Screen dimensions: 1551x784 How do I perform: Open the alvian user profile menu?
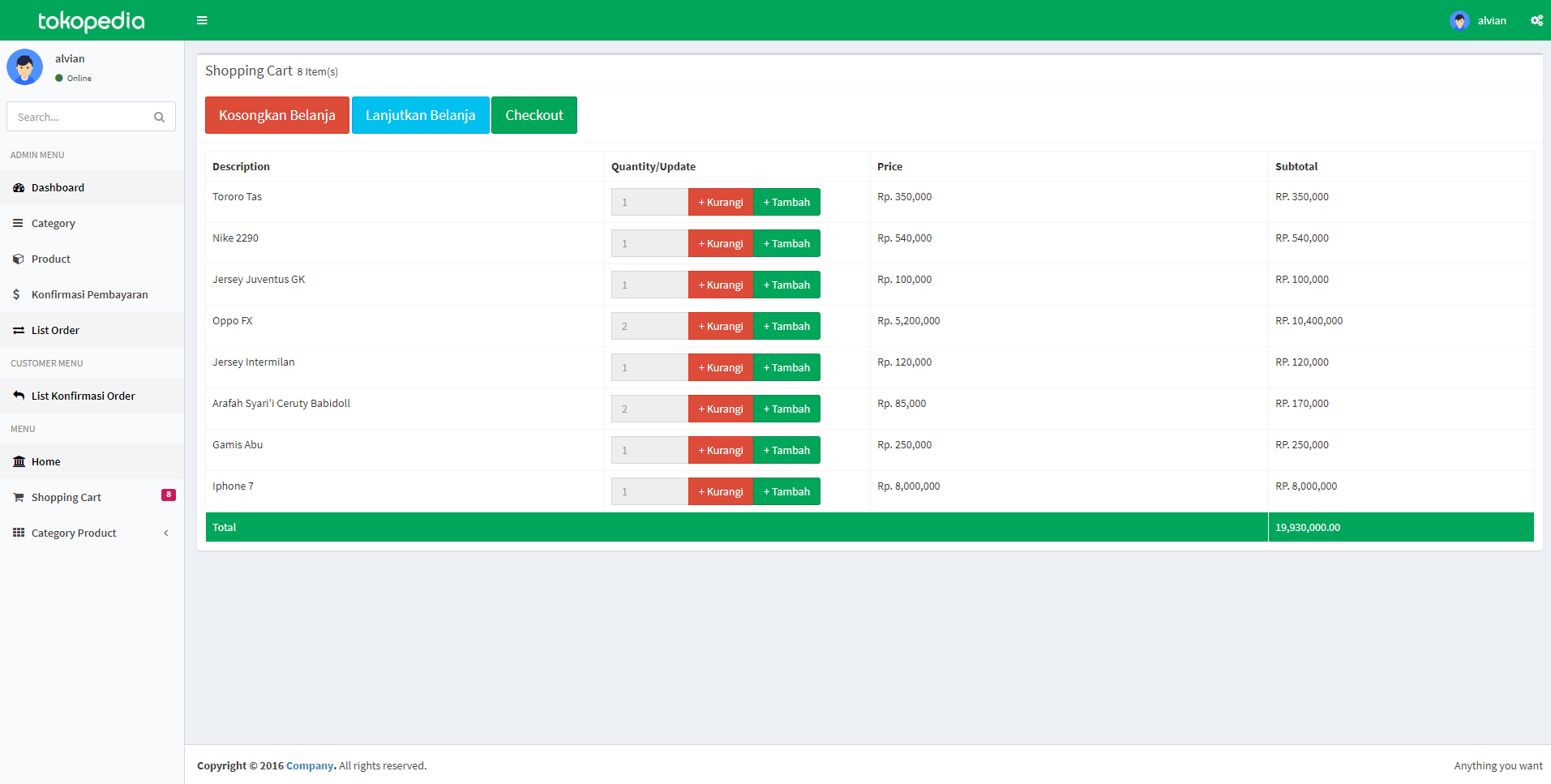[x=1479, y=19]
